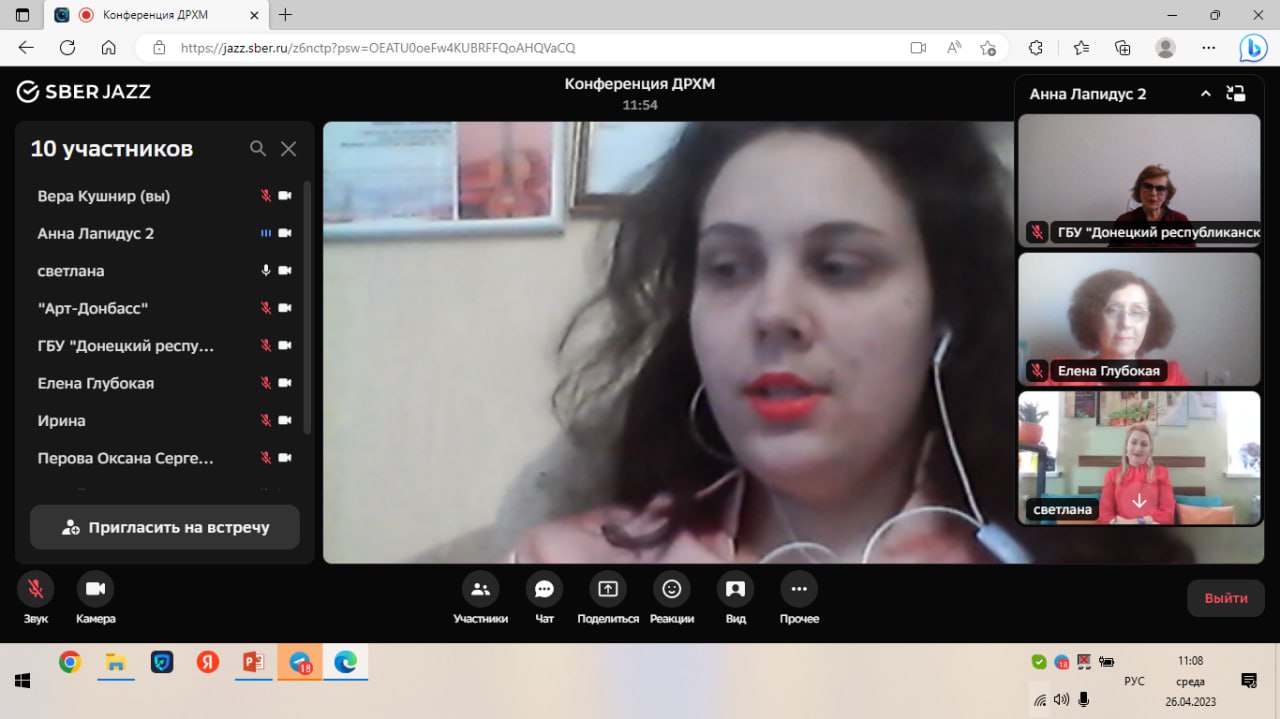Open Chrome from the taskbar

tap(69, 662)
